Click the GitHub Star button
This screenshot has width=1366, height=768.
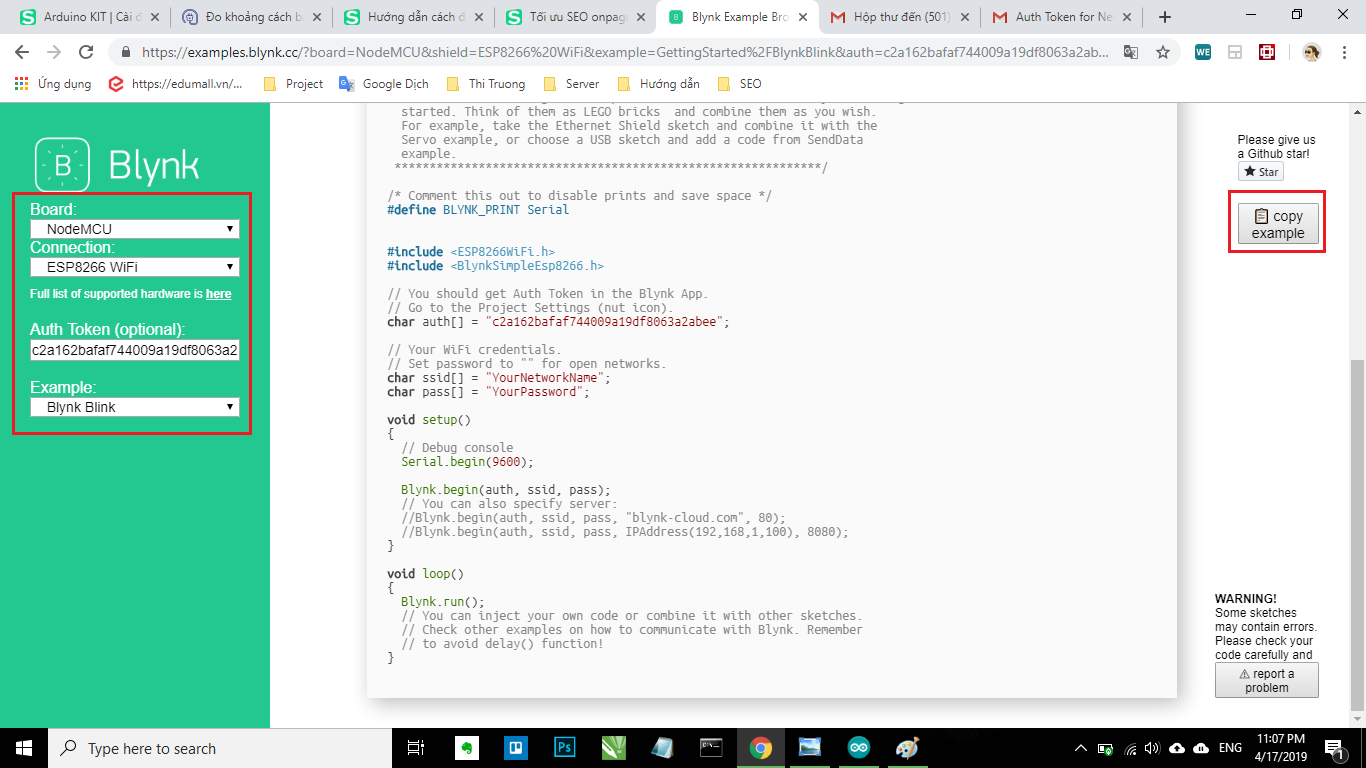point(1260,172)
